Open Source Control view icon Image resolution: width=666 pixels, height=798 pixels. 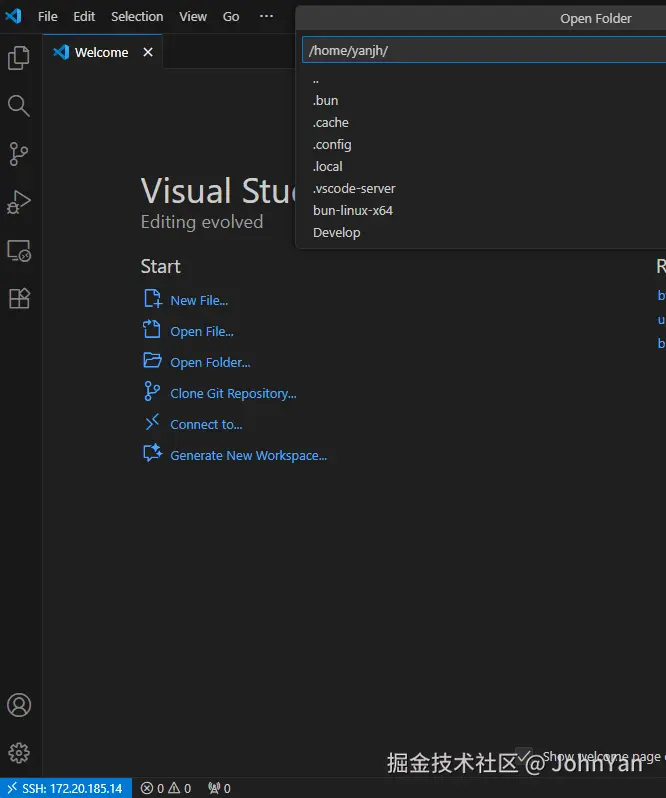[19, 154]
